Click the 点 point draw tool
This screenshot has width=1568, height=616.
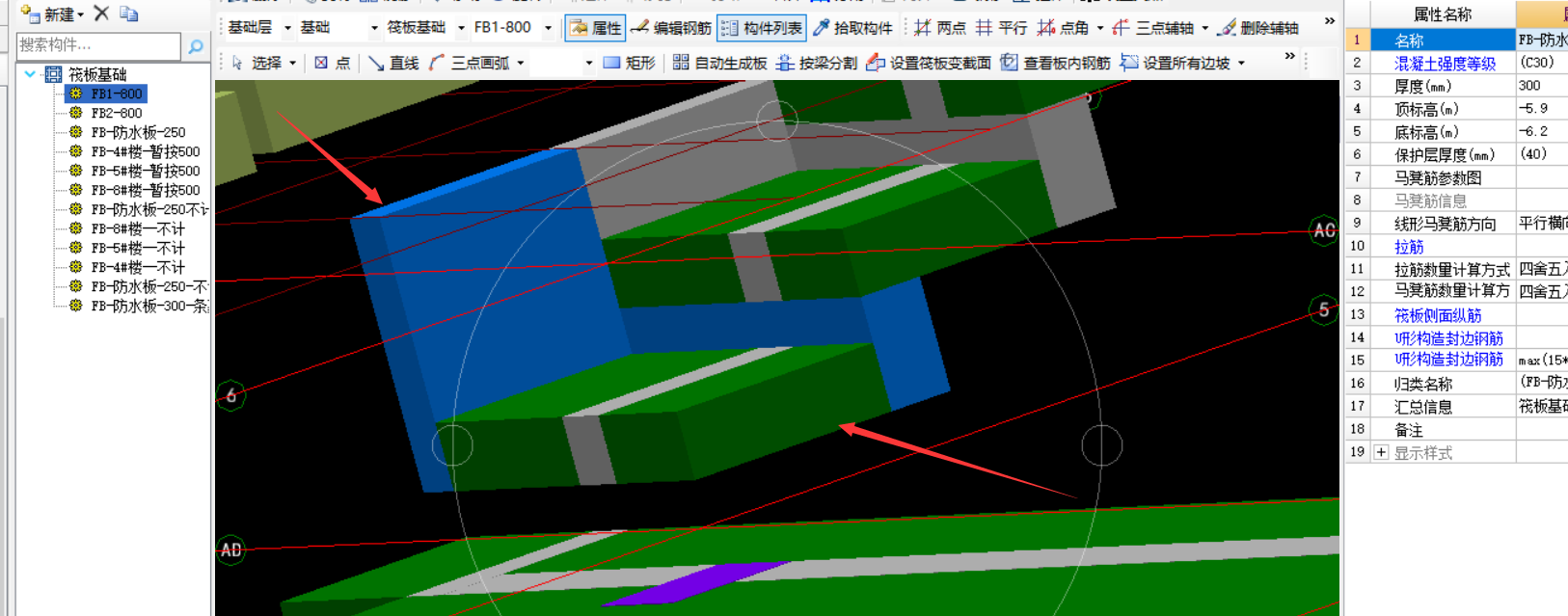[333, 63]
